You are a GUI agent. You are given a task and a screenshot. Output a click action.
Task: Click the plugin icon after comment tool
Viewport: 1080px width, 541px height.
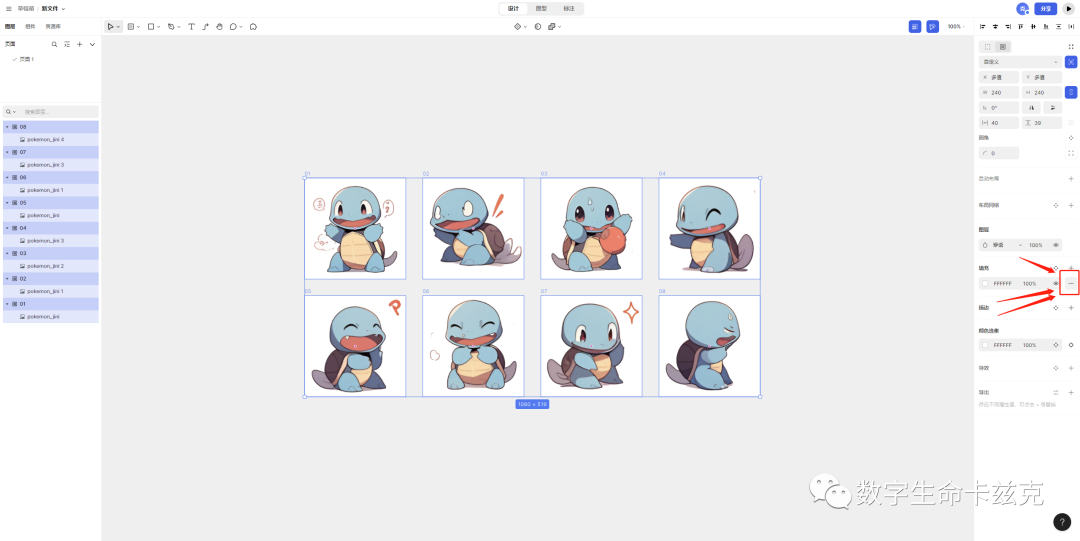point(253,26)
